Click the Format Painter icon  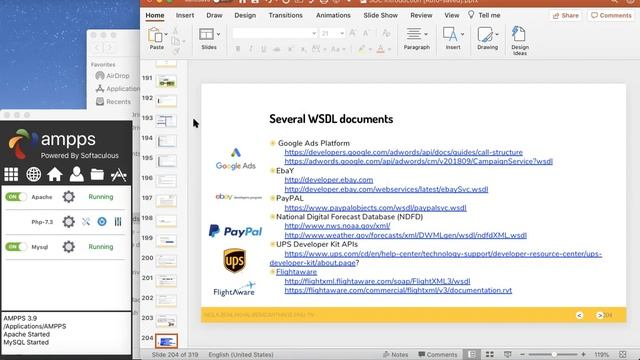pyautogui.click(x=176, y=51)
